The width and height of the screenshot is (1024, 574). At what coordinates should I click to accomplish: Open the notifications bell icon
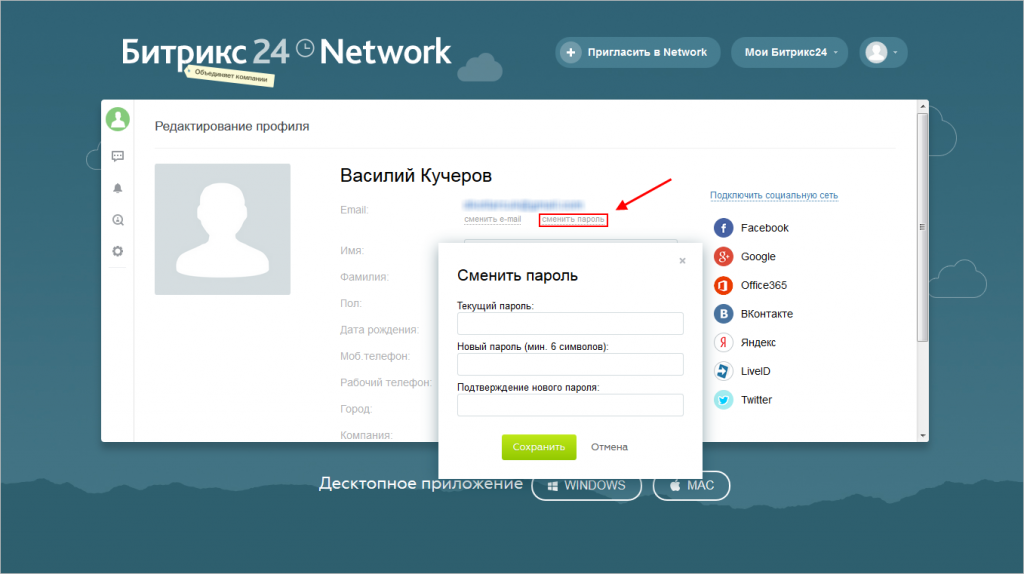[x=118, y=188]
